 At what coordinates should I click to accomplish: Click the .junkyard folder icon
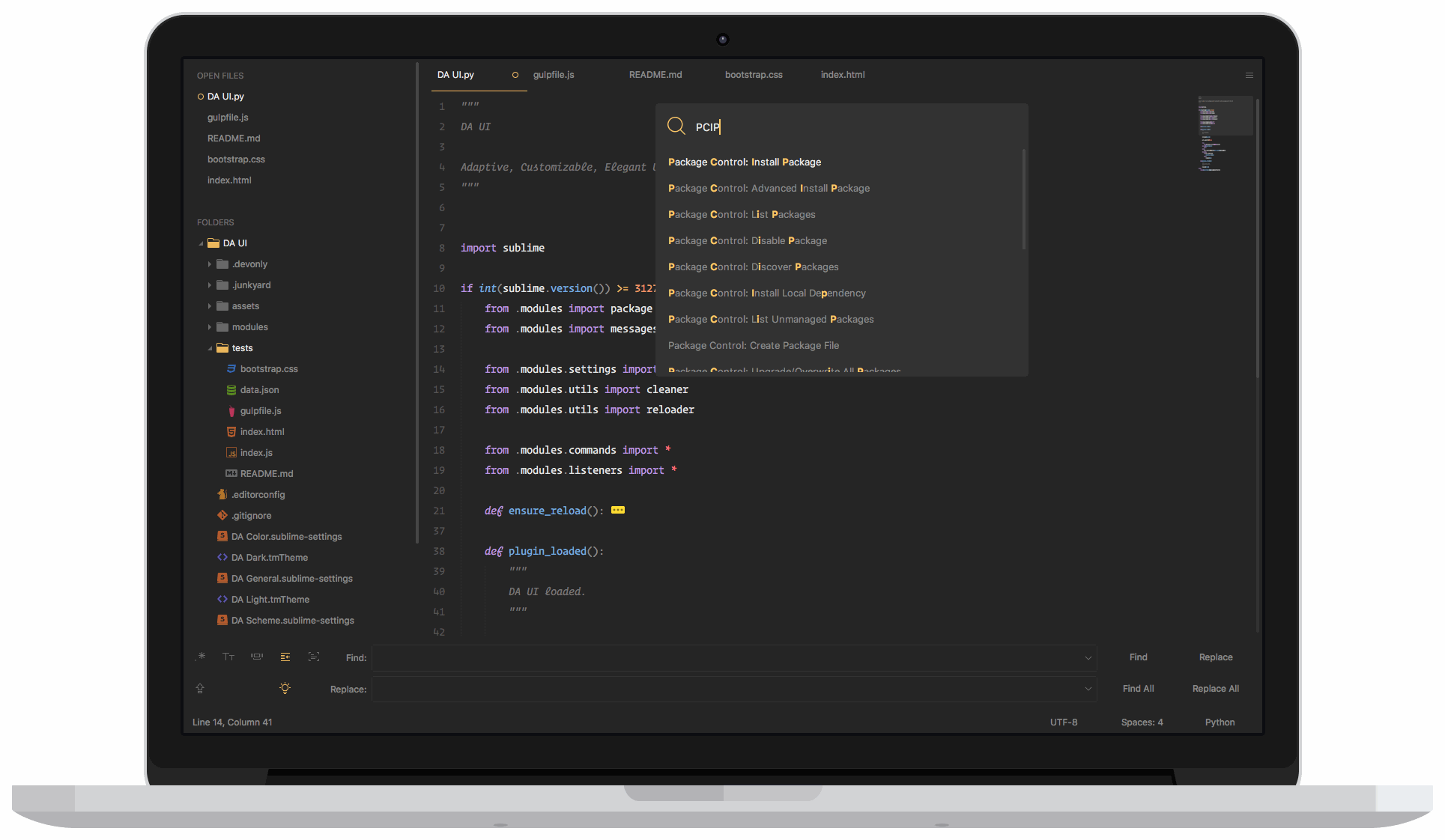222,285
